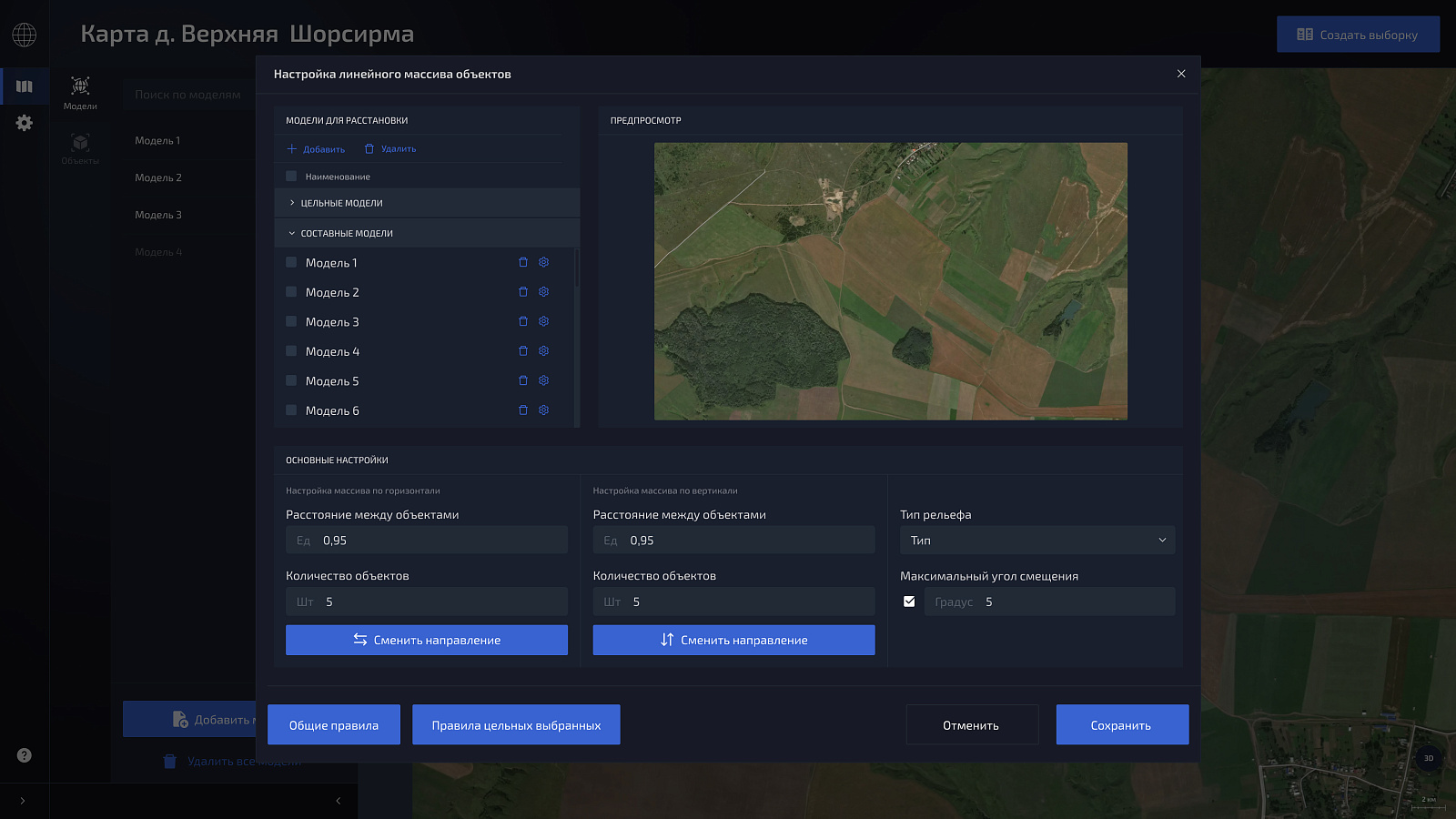
Task: Open the Тип рельефа dropdown
Action: point(1037,541)
